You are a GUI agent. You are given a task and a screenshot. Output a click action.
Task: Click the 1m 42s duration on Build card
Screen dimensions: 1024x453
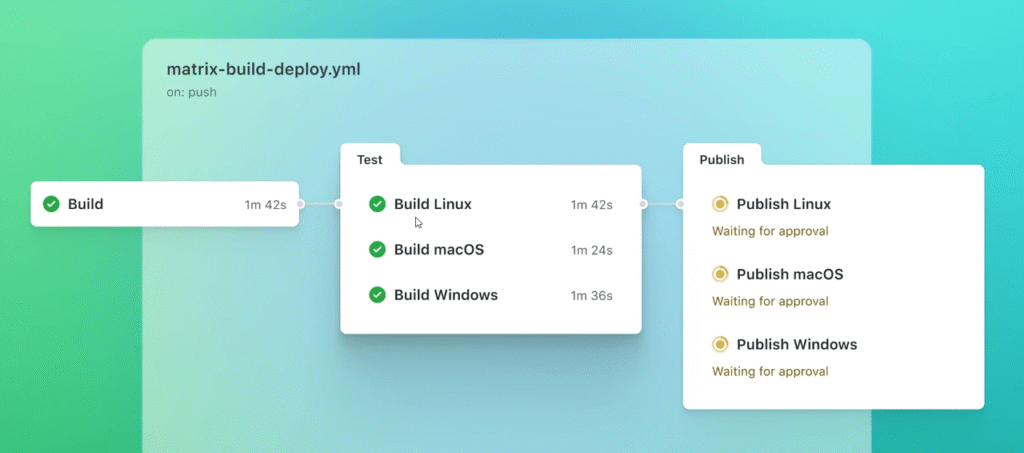point(265,205)
